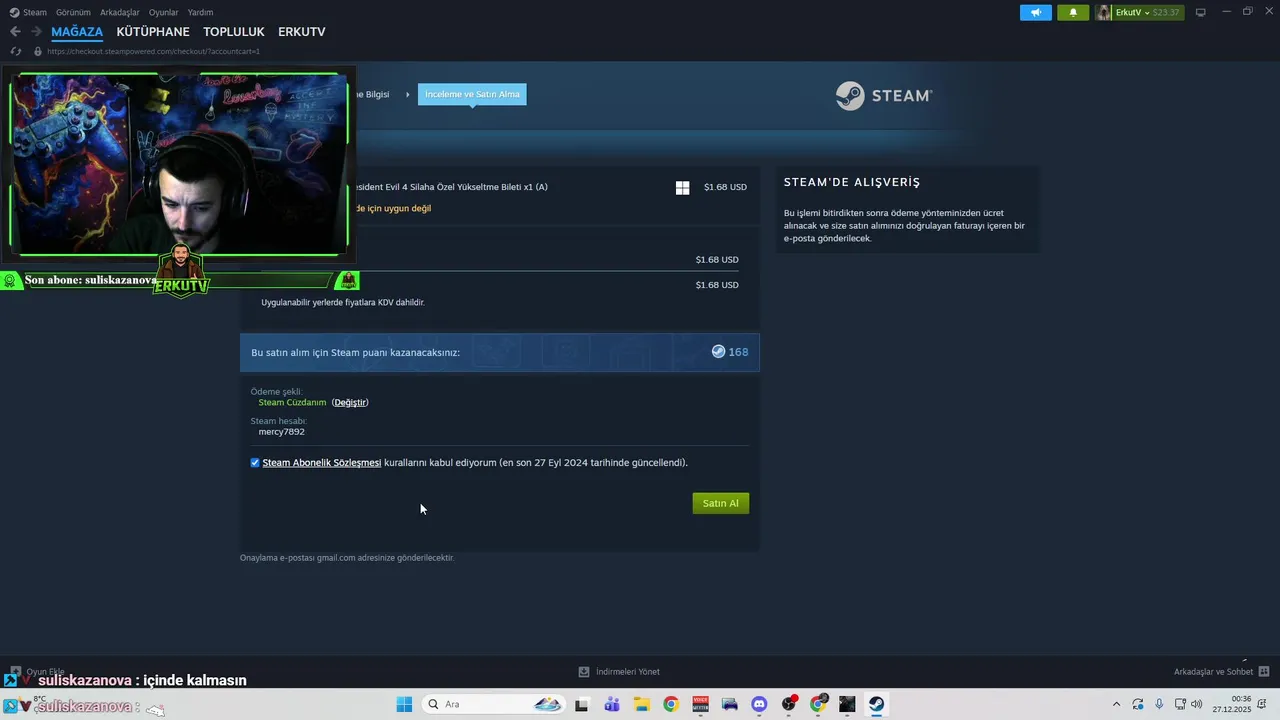1280x720 pixels.
Task: Click the mercy7892 account name
Action: pyautogui.click(x=281, y=431)
